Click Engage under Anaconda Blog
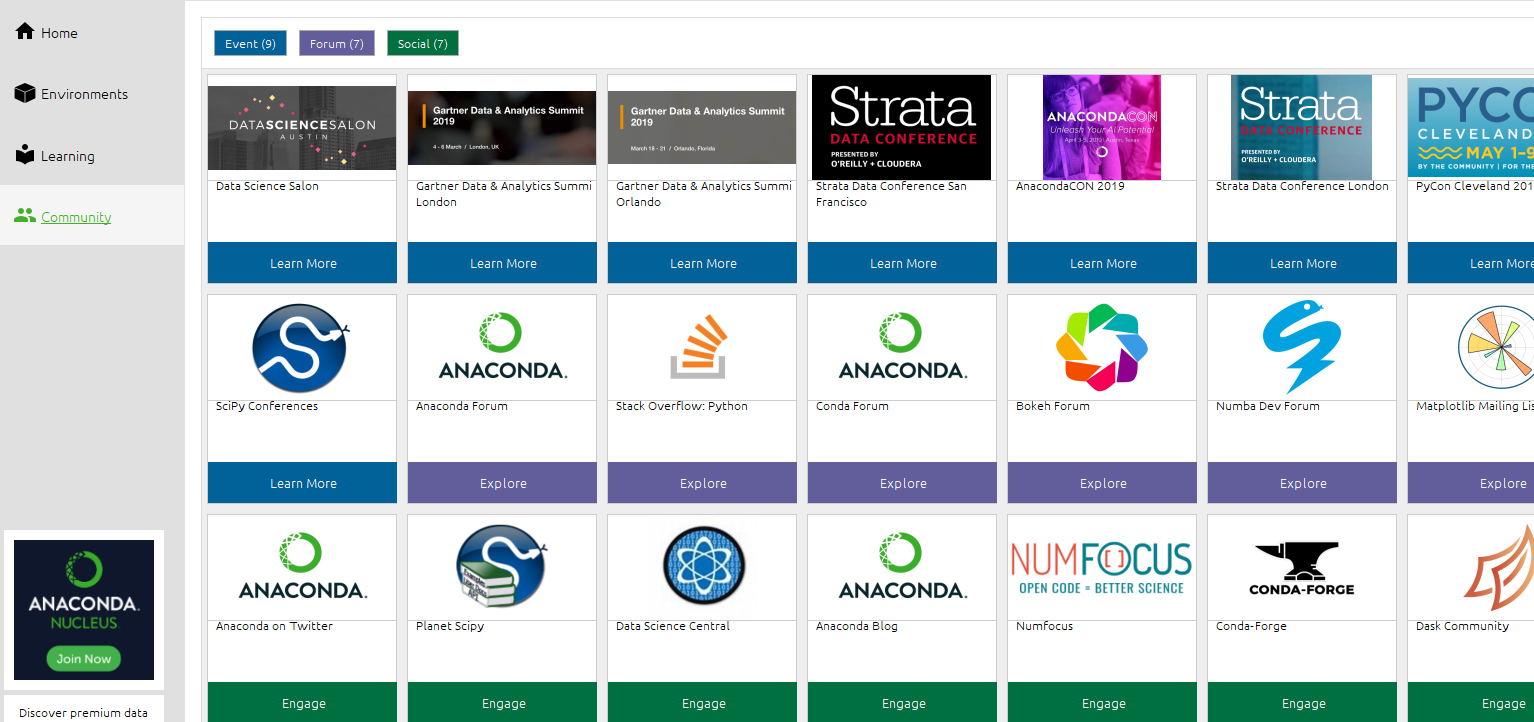The width and height of the screenshot is (1534, 722). pyautogui.click(x=902, y=702)
